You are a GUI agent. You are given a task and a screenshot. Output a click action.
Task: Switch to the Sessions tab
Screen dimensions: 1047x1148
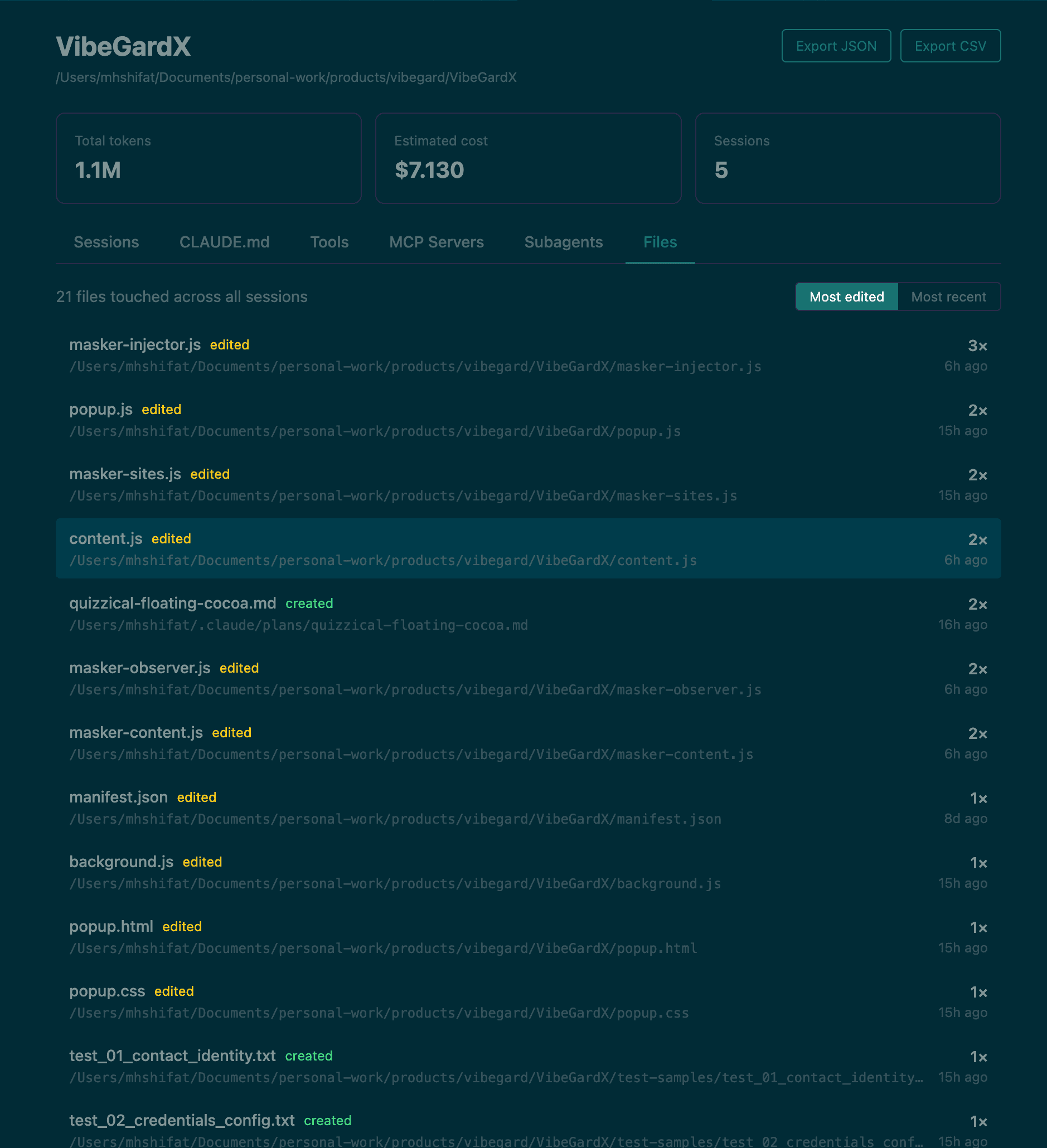click(106, 242)
